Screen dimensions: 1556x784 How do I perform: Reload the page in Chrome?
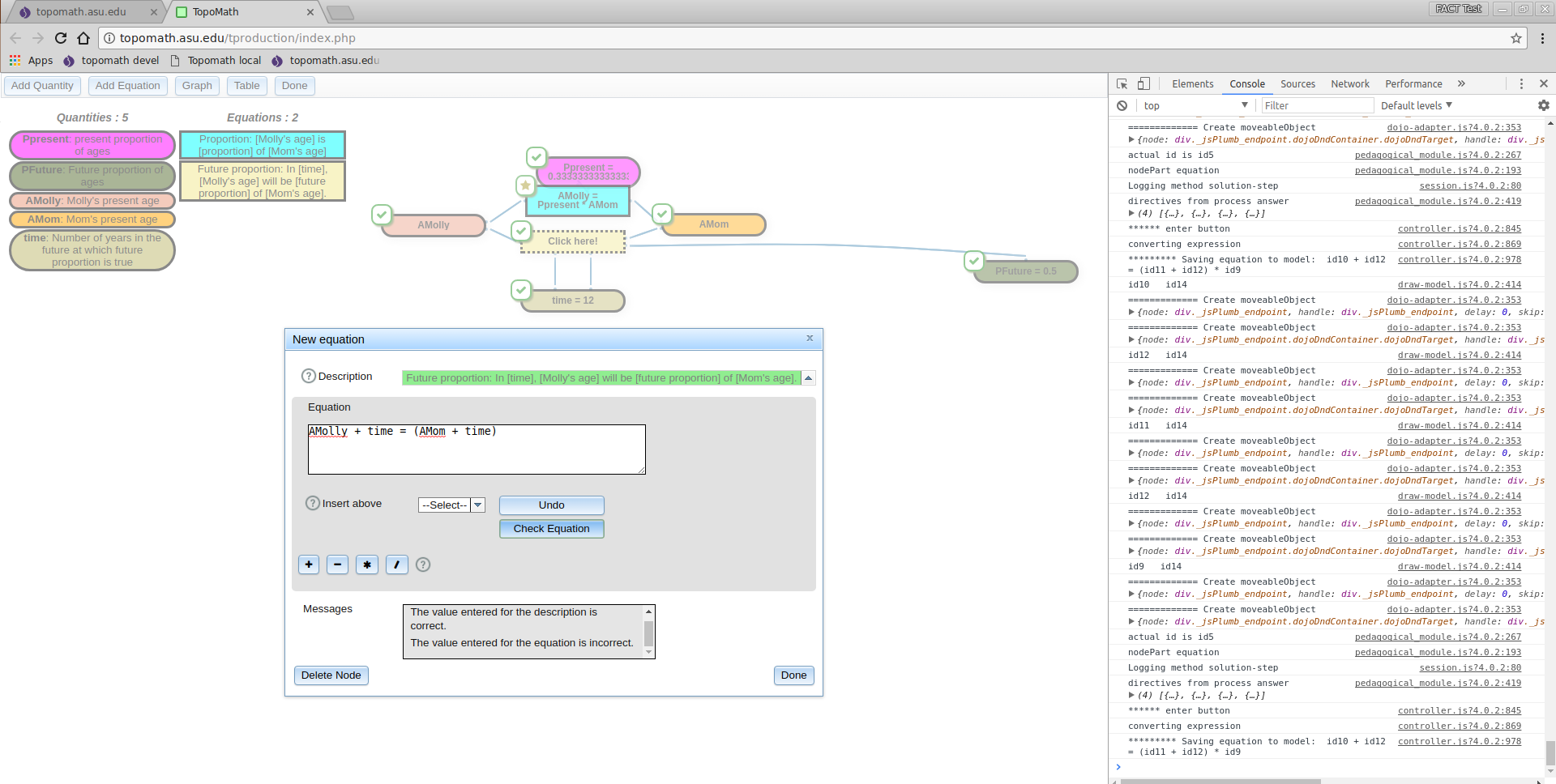click(61, 38)
